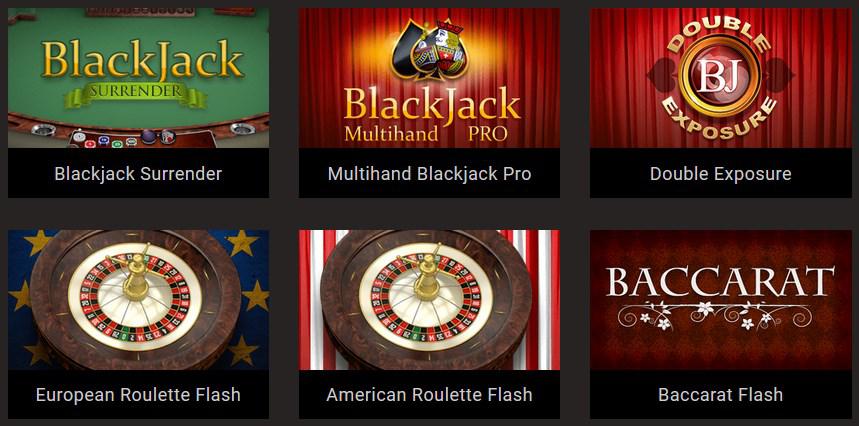Click a yellow star on EU flag background
859x426 pixels.
pos(243,241)
